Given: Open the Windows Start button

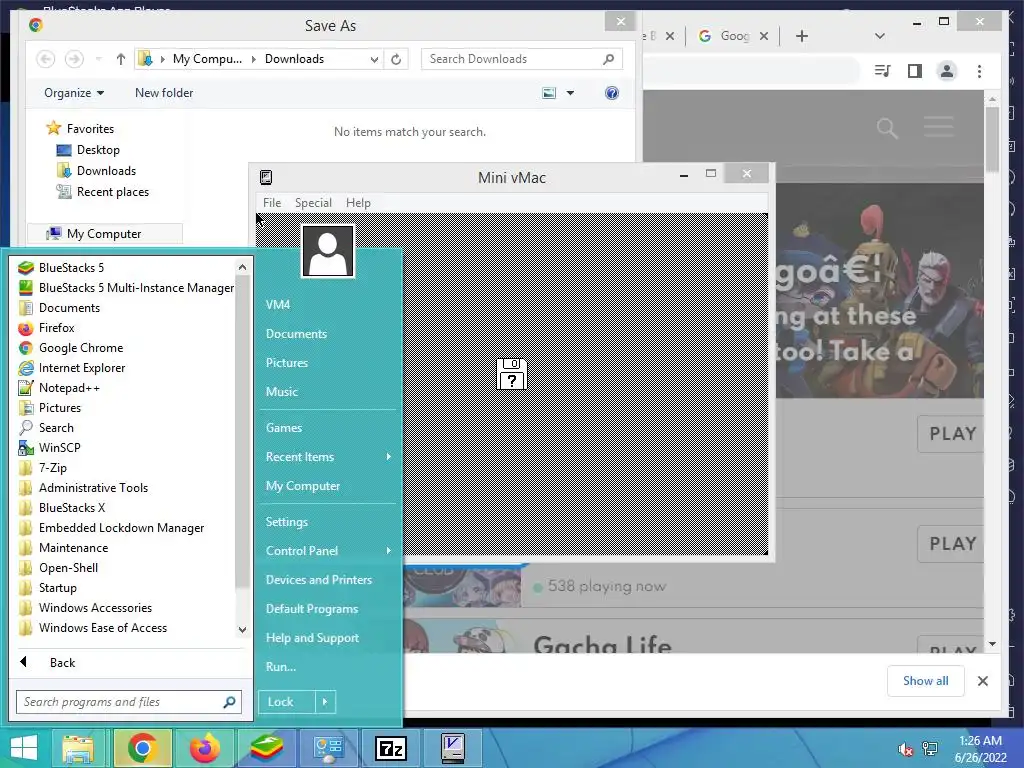Looking at the screenshot, I should pos(24,748).
